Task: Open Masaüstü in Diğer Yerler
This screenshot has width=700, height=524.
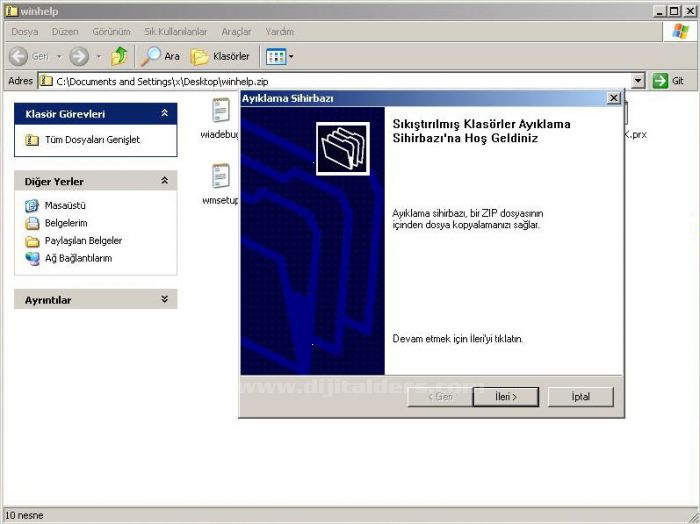Action: [67, 205]
